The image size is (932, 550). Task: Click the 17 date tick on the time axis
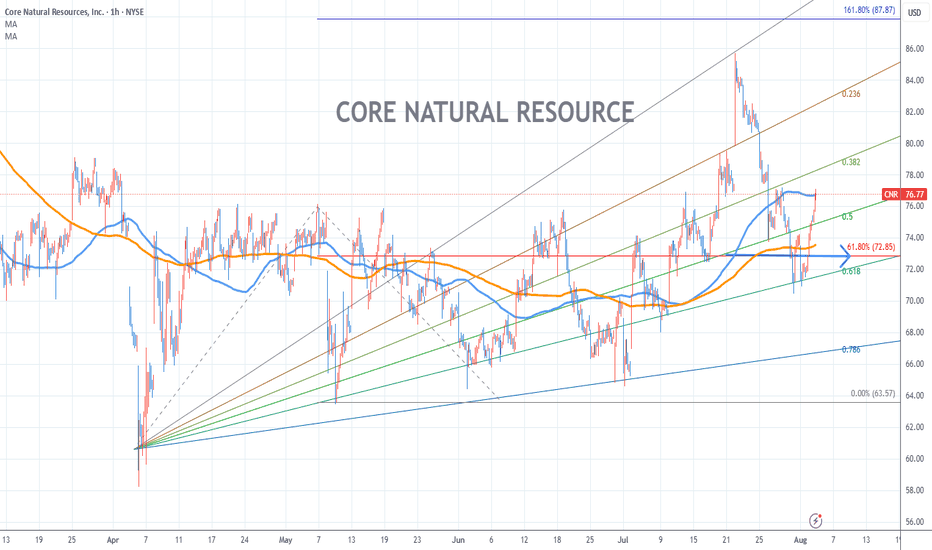[x=212, y=540]
